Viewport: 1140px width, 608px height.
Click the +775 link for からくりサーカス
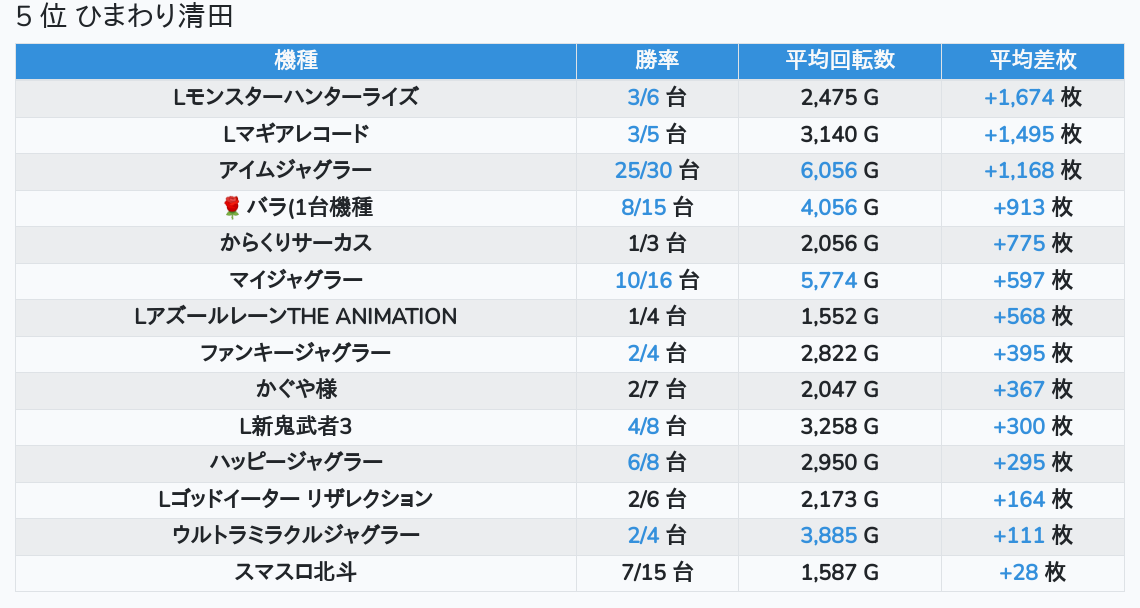(x=1019, y=243)
